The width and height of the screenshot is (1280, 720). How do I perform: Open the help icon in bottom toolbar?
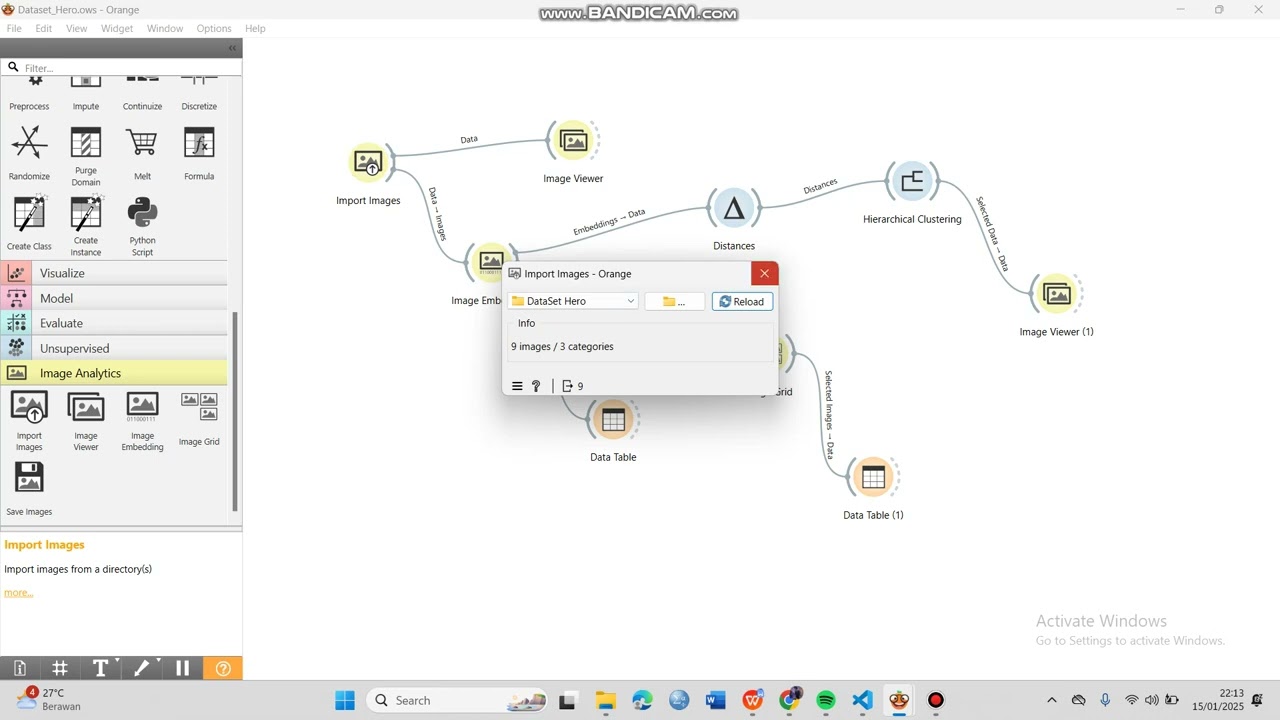click(223, 668)
